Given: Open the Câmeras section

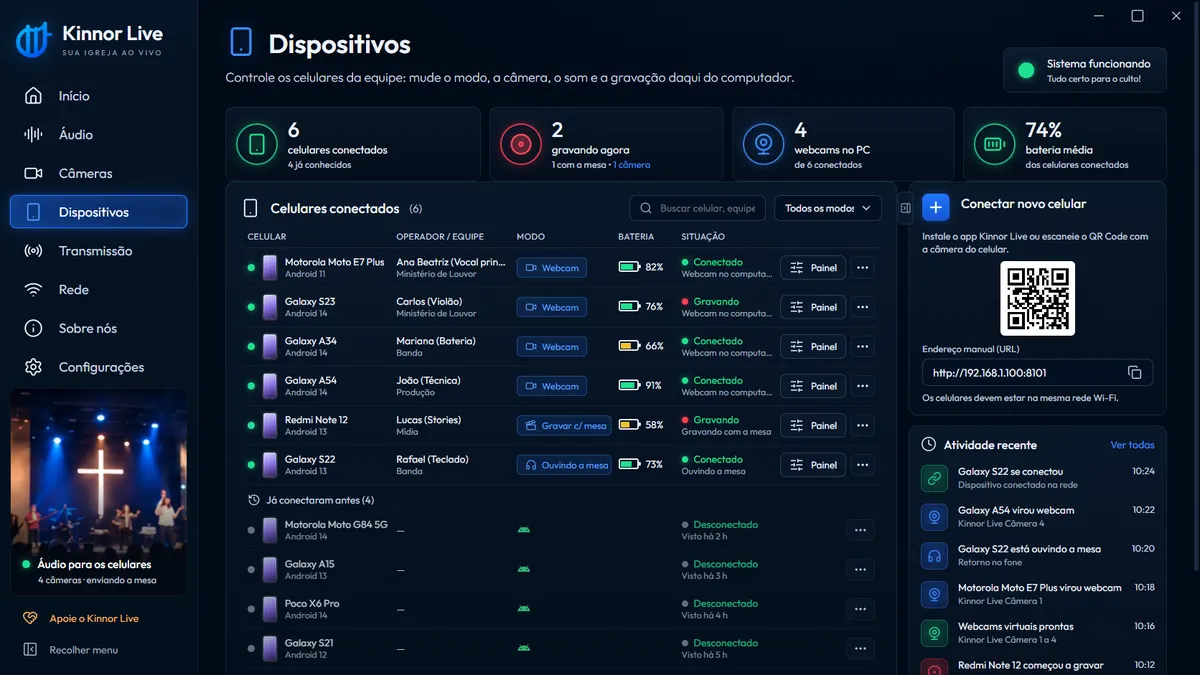Looking at the screenshot, I should point(98,173).
